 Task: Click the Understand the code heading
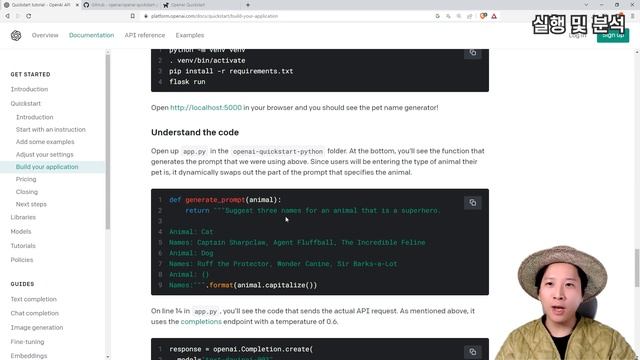[x=195, y=133]
